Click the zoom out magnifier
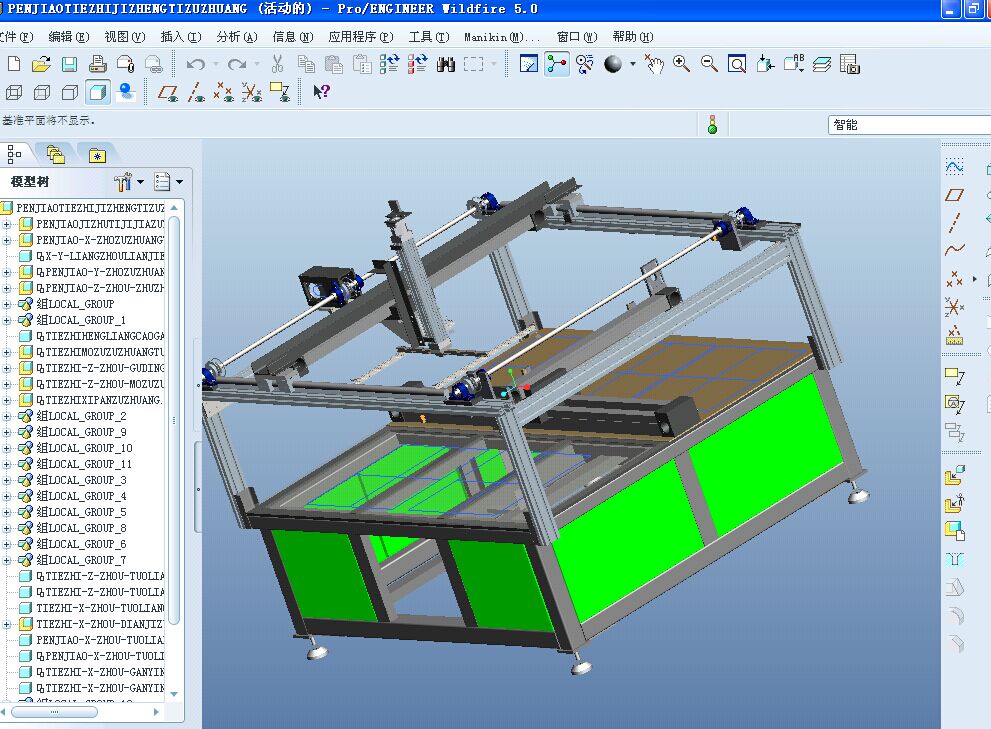This screenshot has width=991, height=729. tap(709, 64)
